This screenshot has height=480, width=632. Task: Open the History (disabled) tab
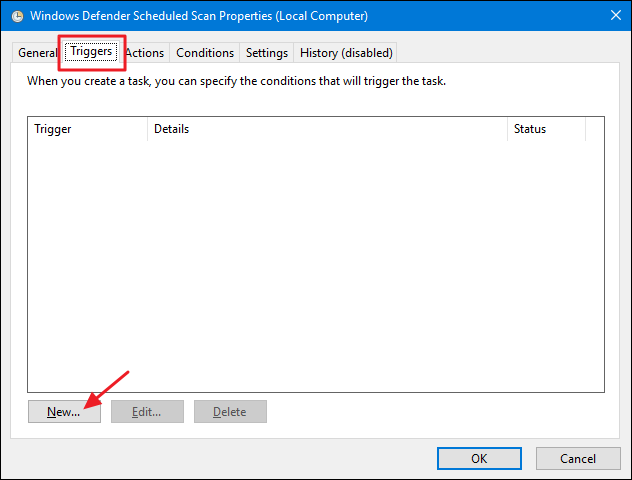(x=346, y=53)
